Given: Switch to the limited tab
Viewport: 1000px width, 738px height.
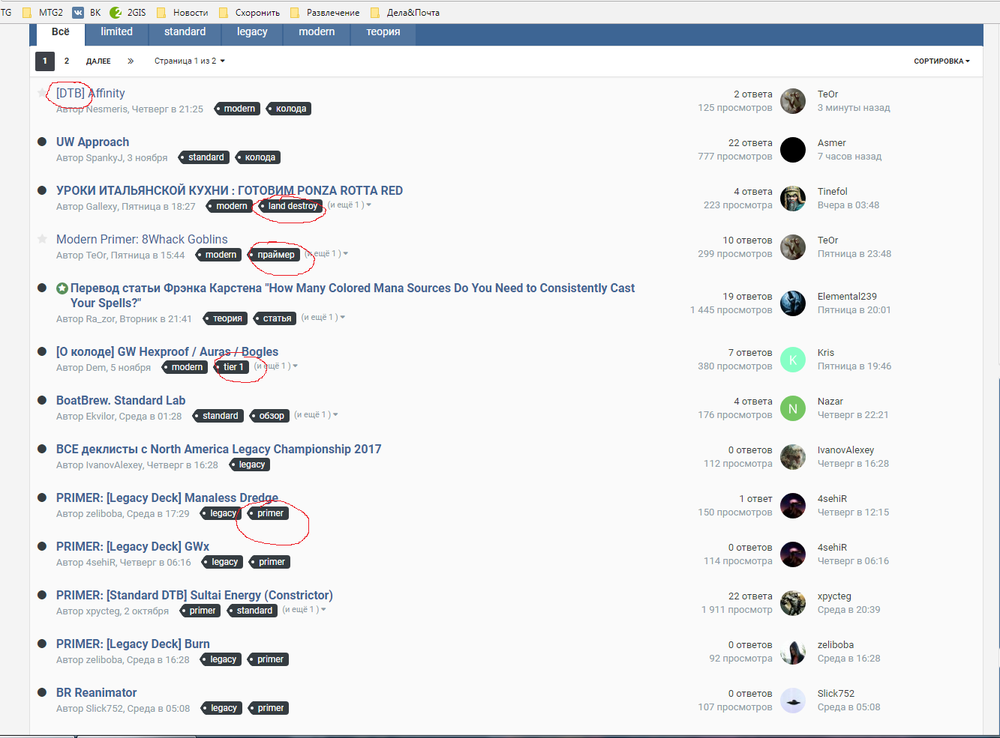Looking at the screenshot, I should pos(116,32).
